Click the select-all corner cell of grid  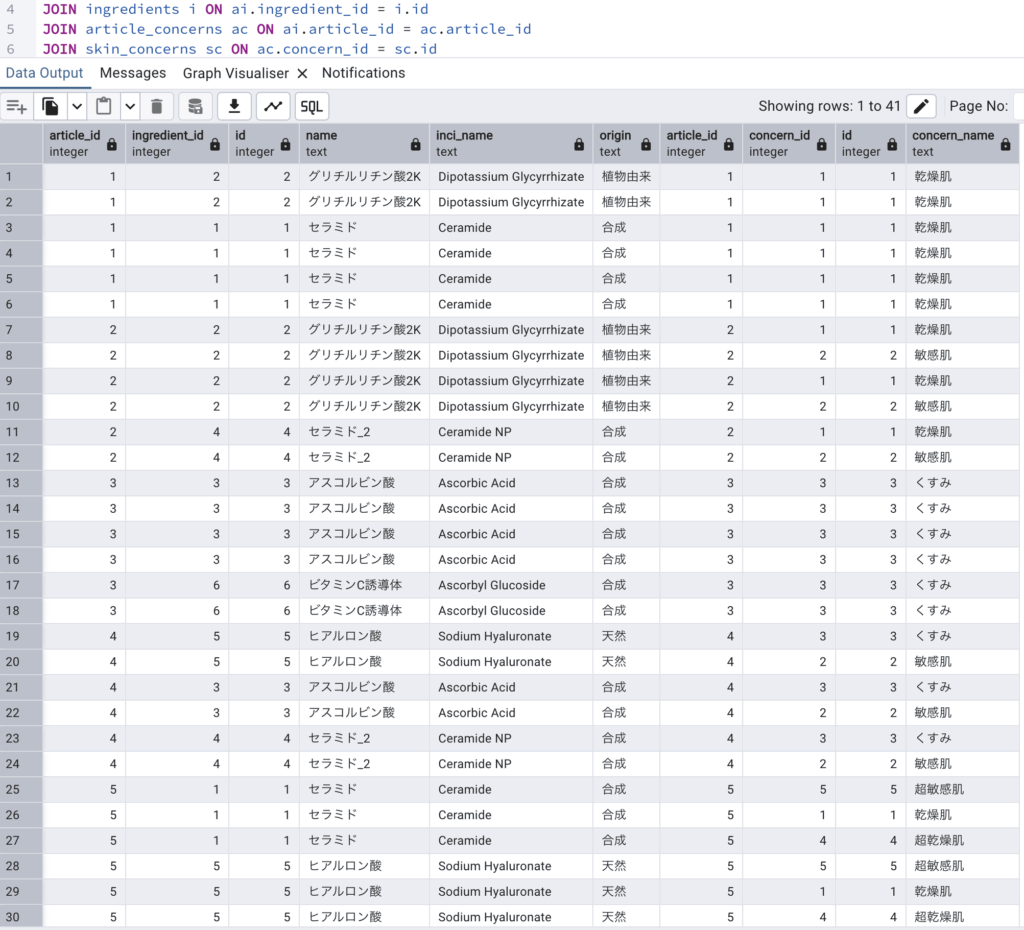[x=21, y=144]
